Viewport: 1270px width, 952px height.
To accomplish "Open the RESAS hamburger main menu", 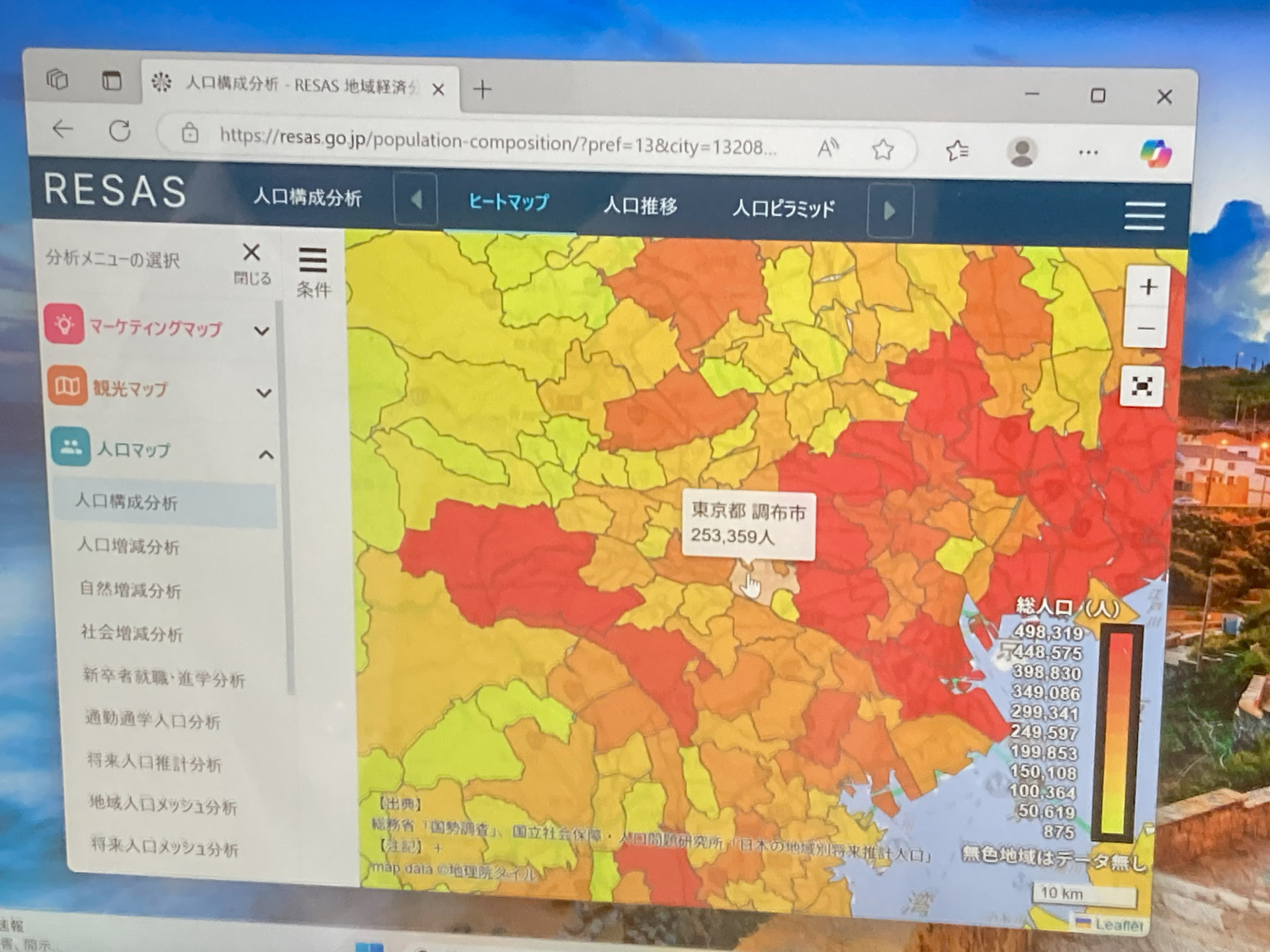I will tap(1144, 216).
